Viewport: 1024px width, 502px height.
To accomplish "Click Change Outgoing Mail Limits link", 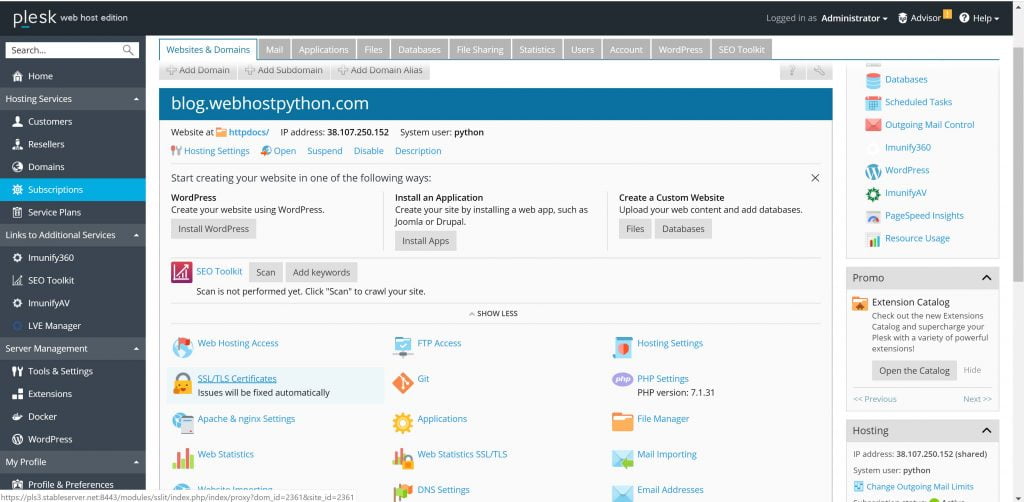I will [920, 487].
